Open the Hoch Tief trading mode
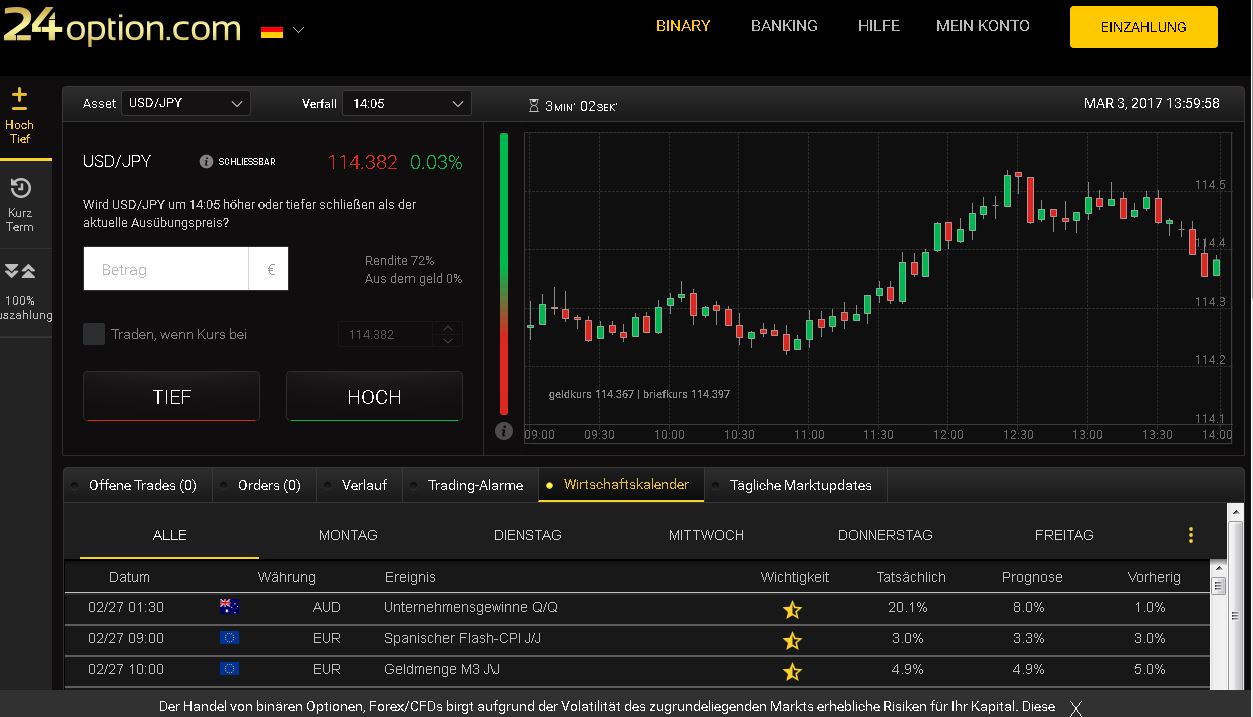Screen dimensions: 1253x717 19,117
